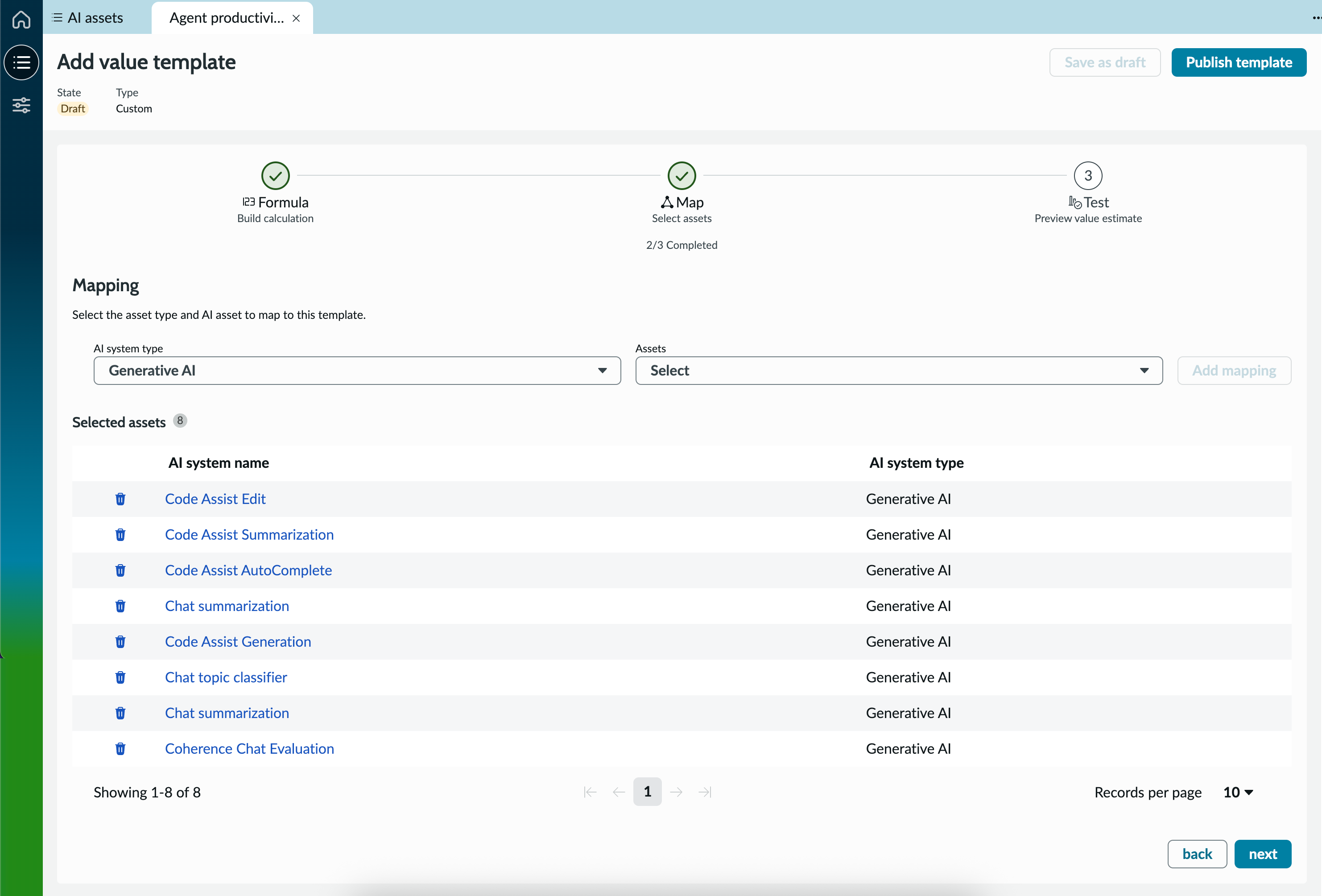Remove Chat topic classifier with trash icon
Screen dimensions: 1322x896
(120, 677)
